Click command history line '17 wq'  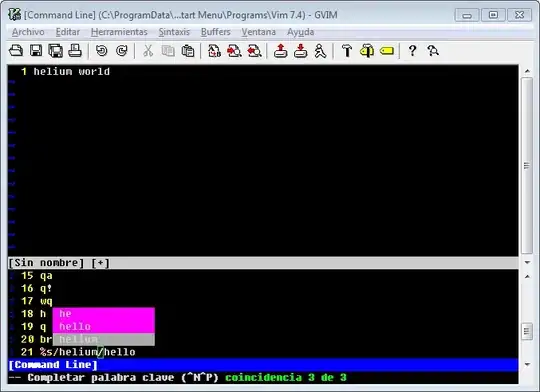[37, 301]
